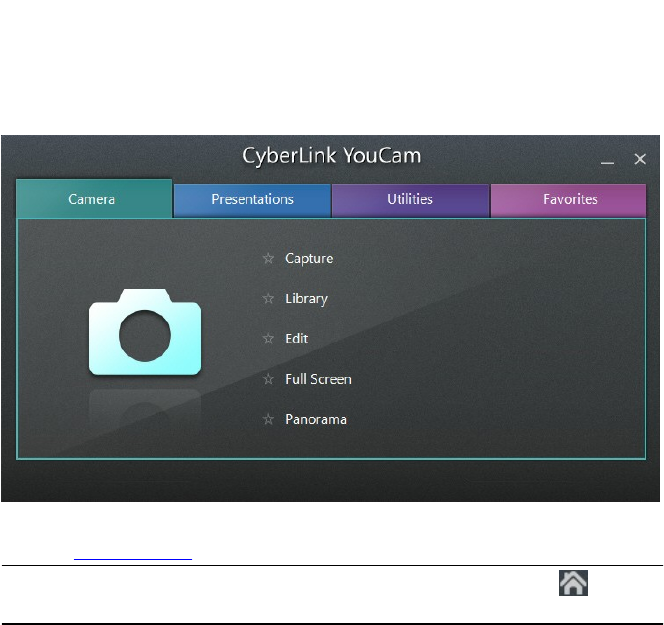Close the CyberLink YouCam window
This screenshot has width=664, height=625.
tap(640, 159)
